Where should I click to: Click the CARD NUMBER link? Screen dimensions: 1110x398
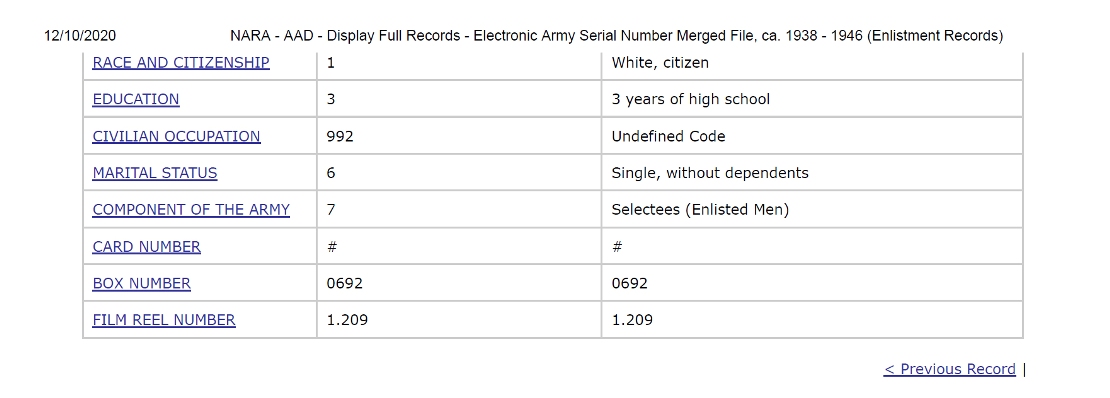(147, 246)
